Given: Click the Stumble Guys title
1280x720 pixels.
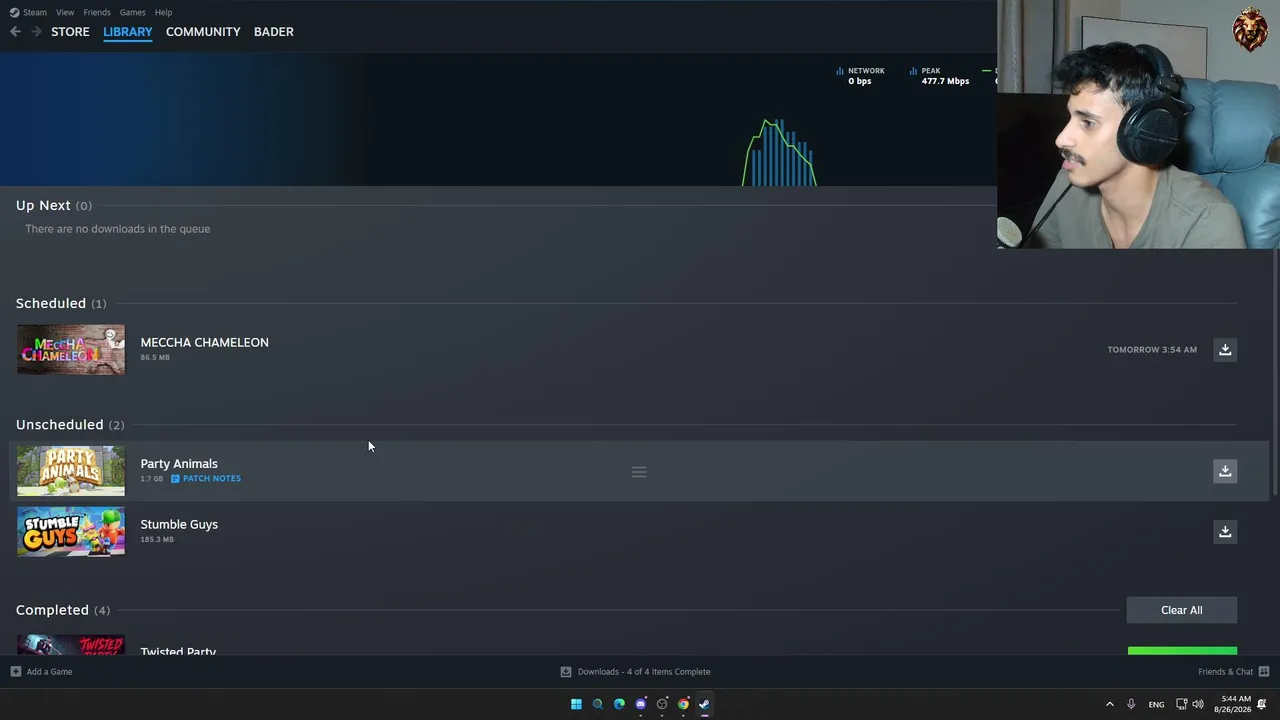Looking at the screenshot, I should (x=179, y=524).
